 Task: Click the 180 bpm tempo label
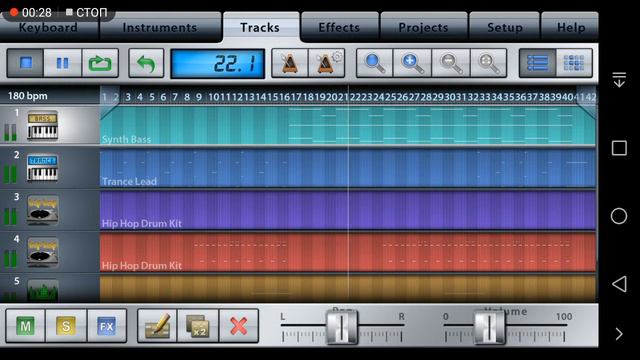click(28, 96)
